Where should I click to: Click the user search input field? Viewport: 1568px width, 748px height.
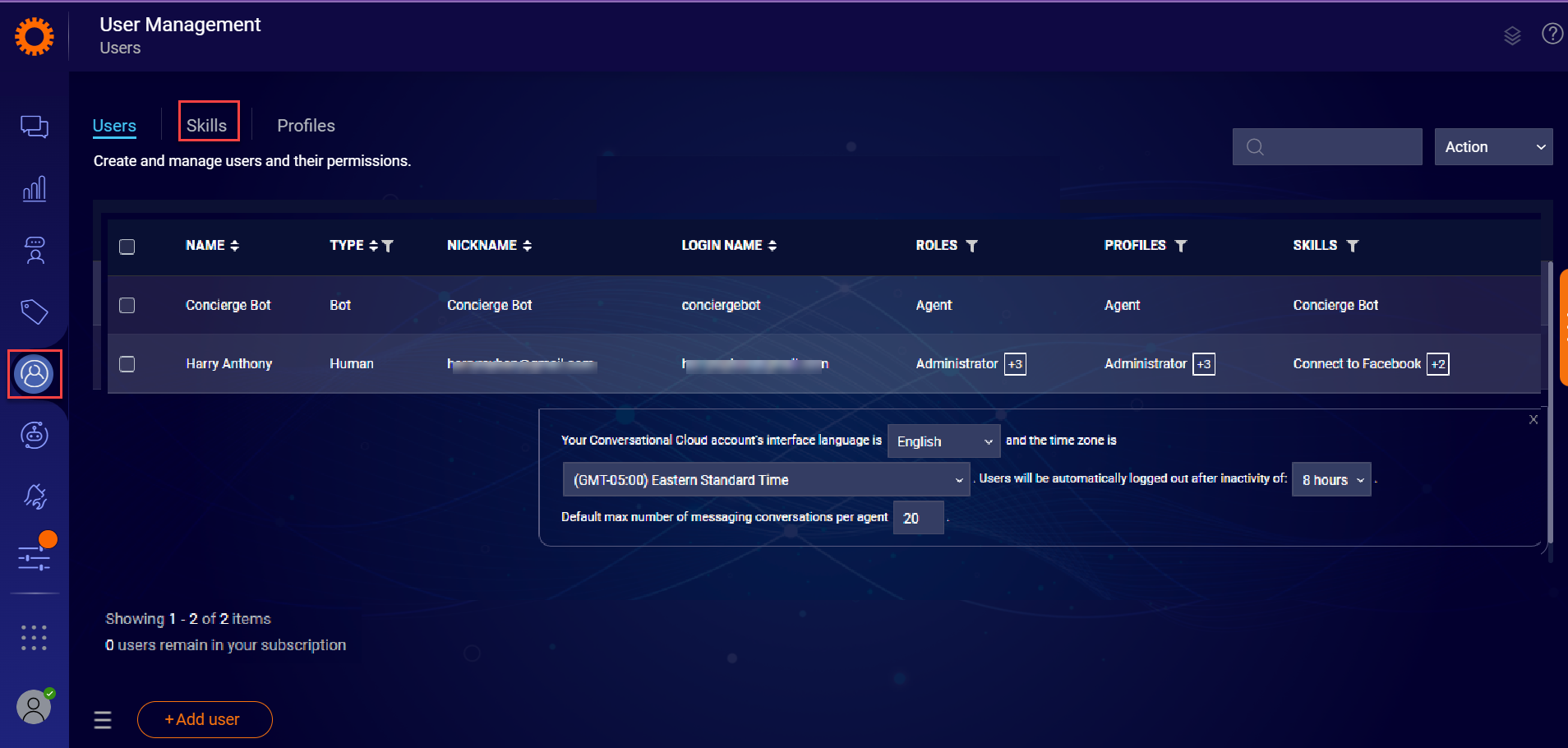pyautogui.click(x=1340, y=147)
